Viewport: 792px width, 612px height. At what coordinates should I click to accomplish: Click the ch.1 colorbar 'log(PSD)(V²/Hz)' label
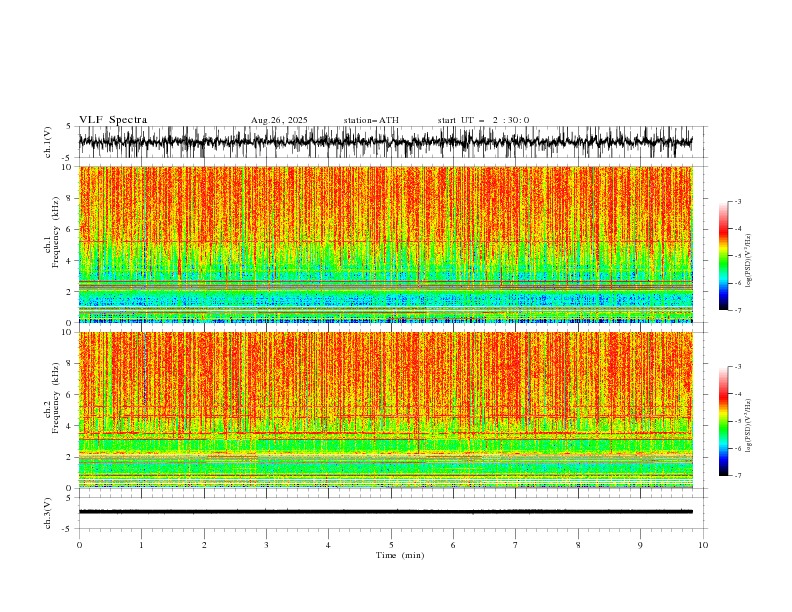(748, 261)
